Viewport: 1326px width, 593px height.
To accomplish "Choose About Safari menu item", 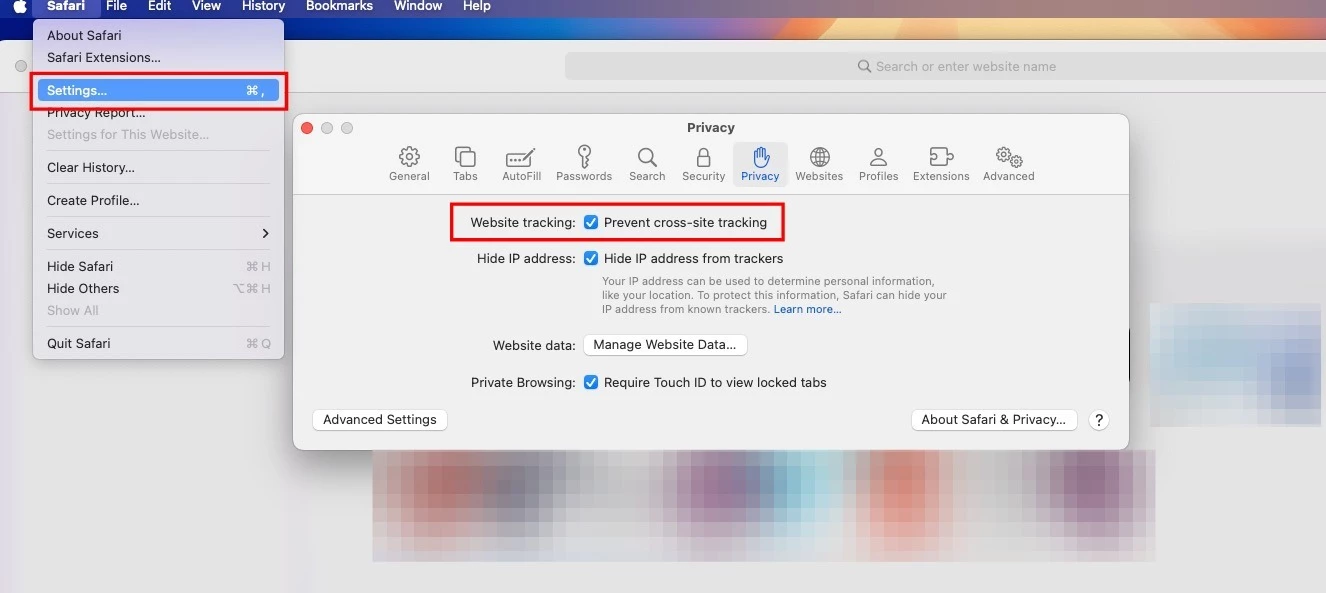I will 159,36.
